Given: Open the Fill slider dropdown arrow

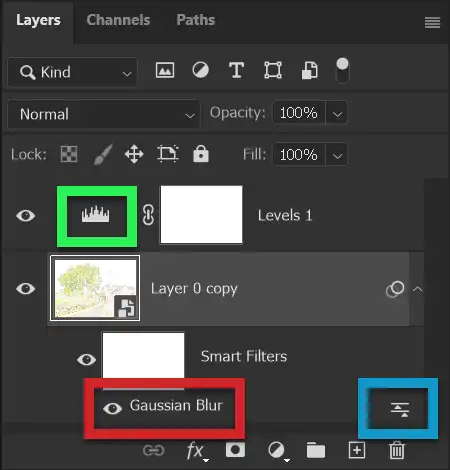Looking at the screenshot, I should coord(337,155).
